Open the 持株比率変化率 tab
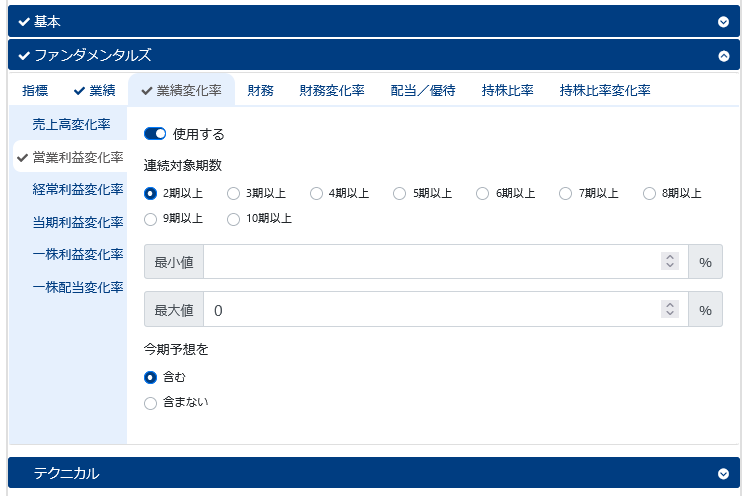Image resolution: width=748 pixels, height=496 pixels. [x=604, y=90]
